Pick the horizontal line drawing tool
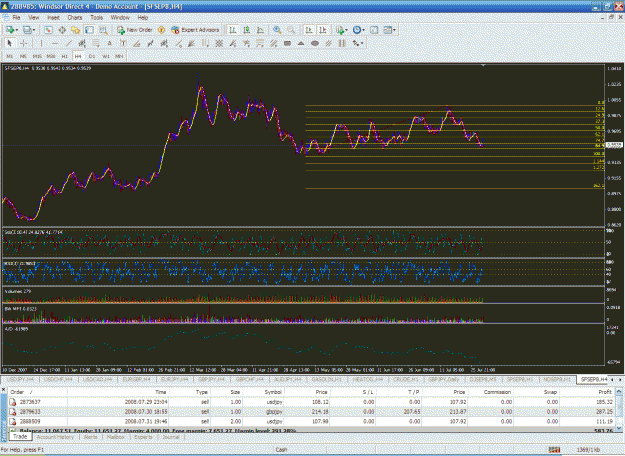The image size is (625, 456). pos(55,43)
